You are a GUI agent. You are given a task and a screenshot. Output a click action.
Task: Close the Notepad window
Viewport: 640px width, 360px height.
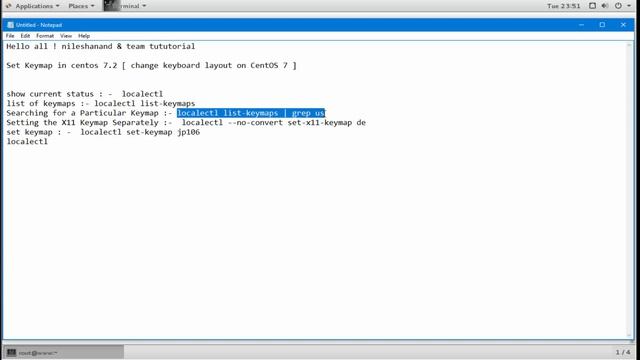pos(623,25)
